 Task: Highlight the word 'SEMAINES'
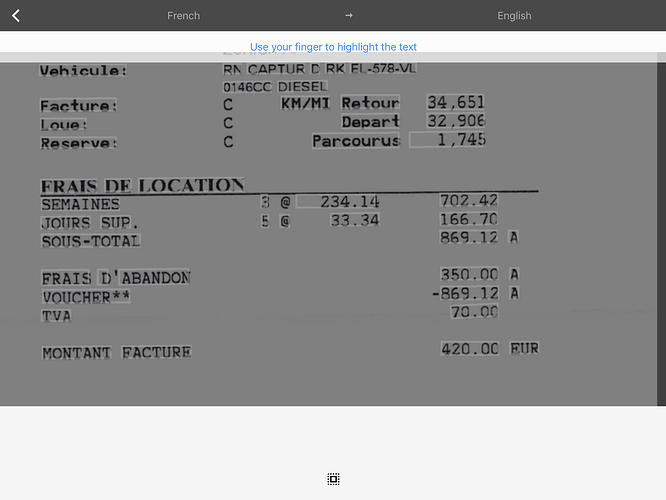(x=81, y=204)
